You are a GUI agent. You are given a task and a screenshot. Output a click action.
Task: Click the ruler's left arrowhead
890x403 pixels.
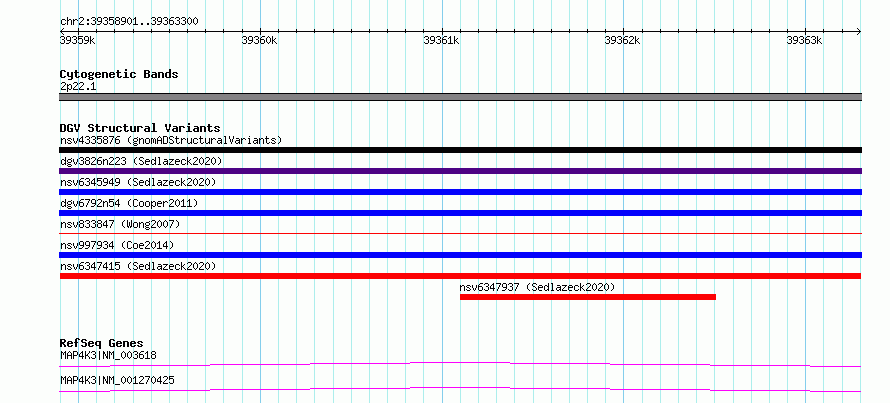coord(62,31)
